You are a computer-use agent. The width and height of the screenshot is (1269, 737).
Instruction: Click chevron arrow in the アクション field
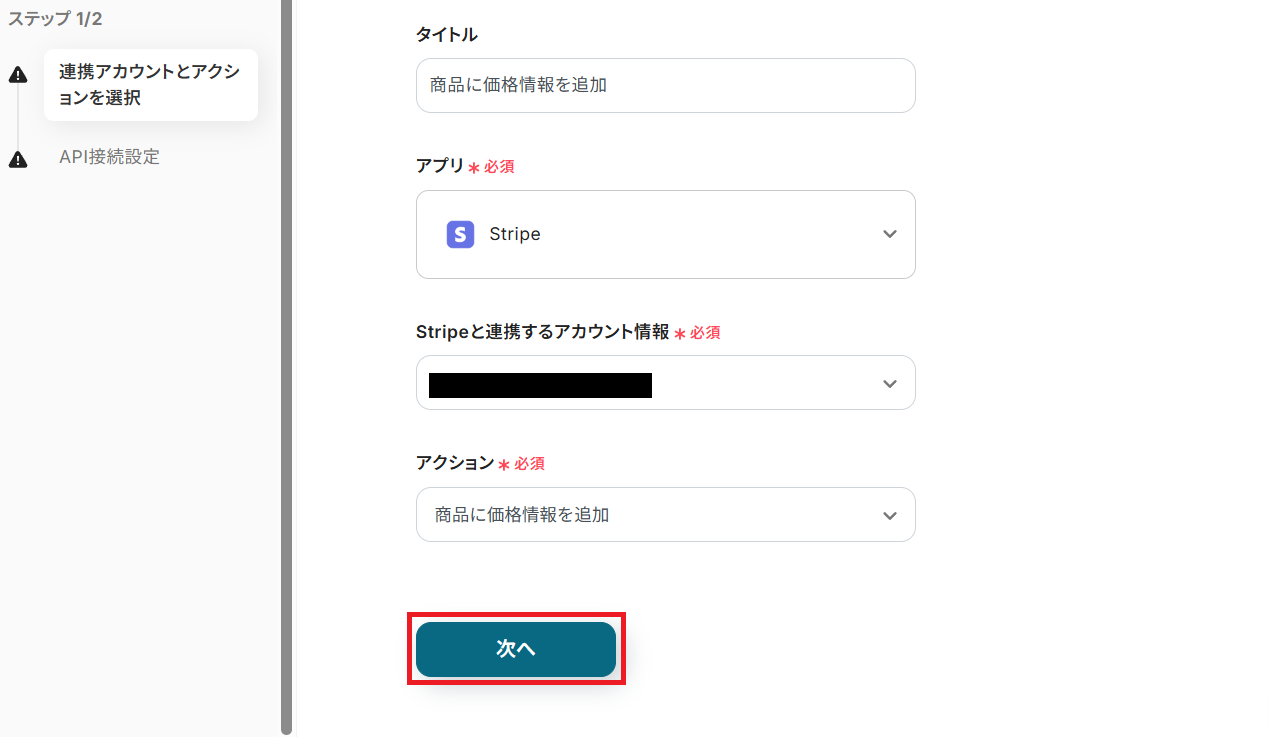click(x=889, y=516)
